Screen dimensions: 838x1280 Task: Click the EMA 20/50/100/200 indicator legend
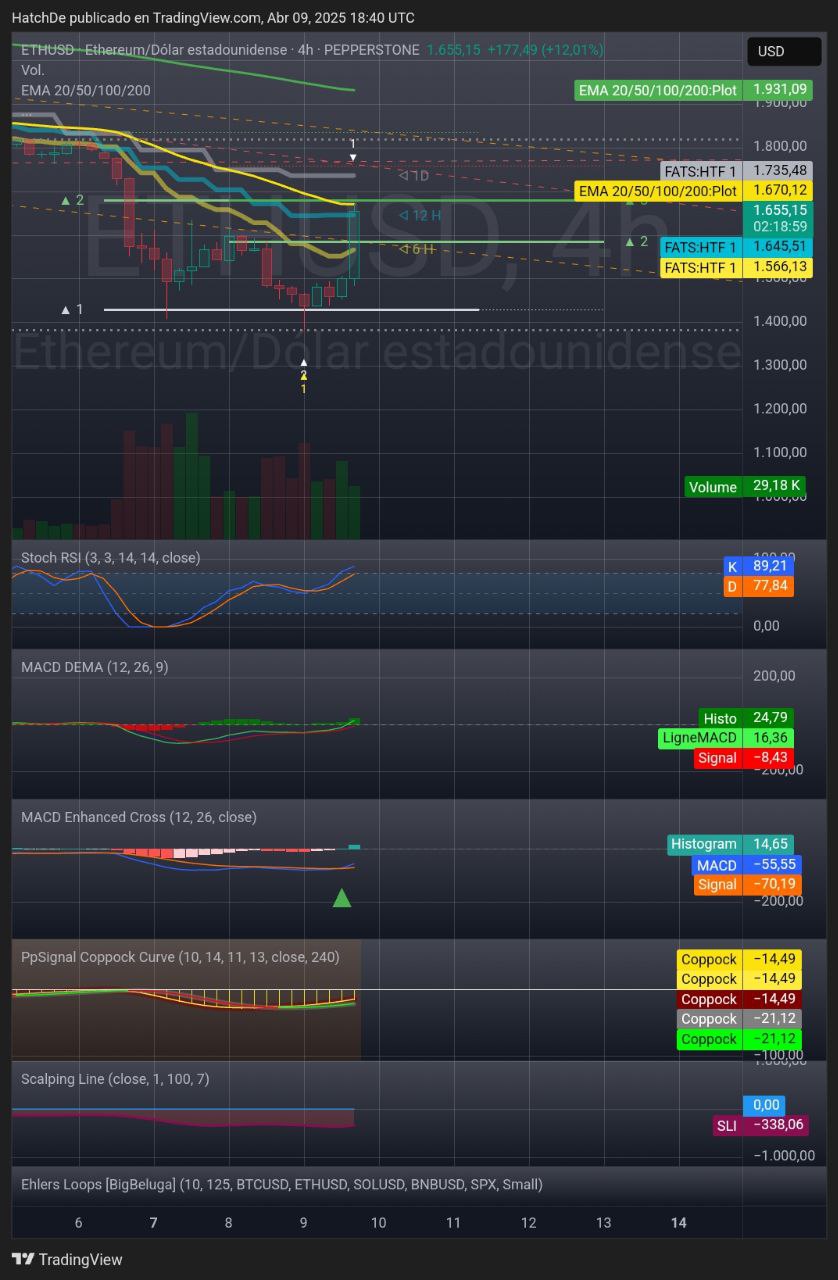click(x=86, y=90)
